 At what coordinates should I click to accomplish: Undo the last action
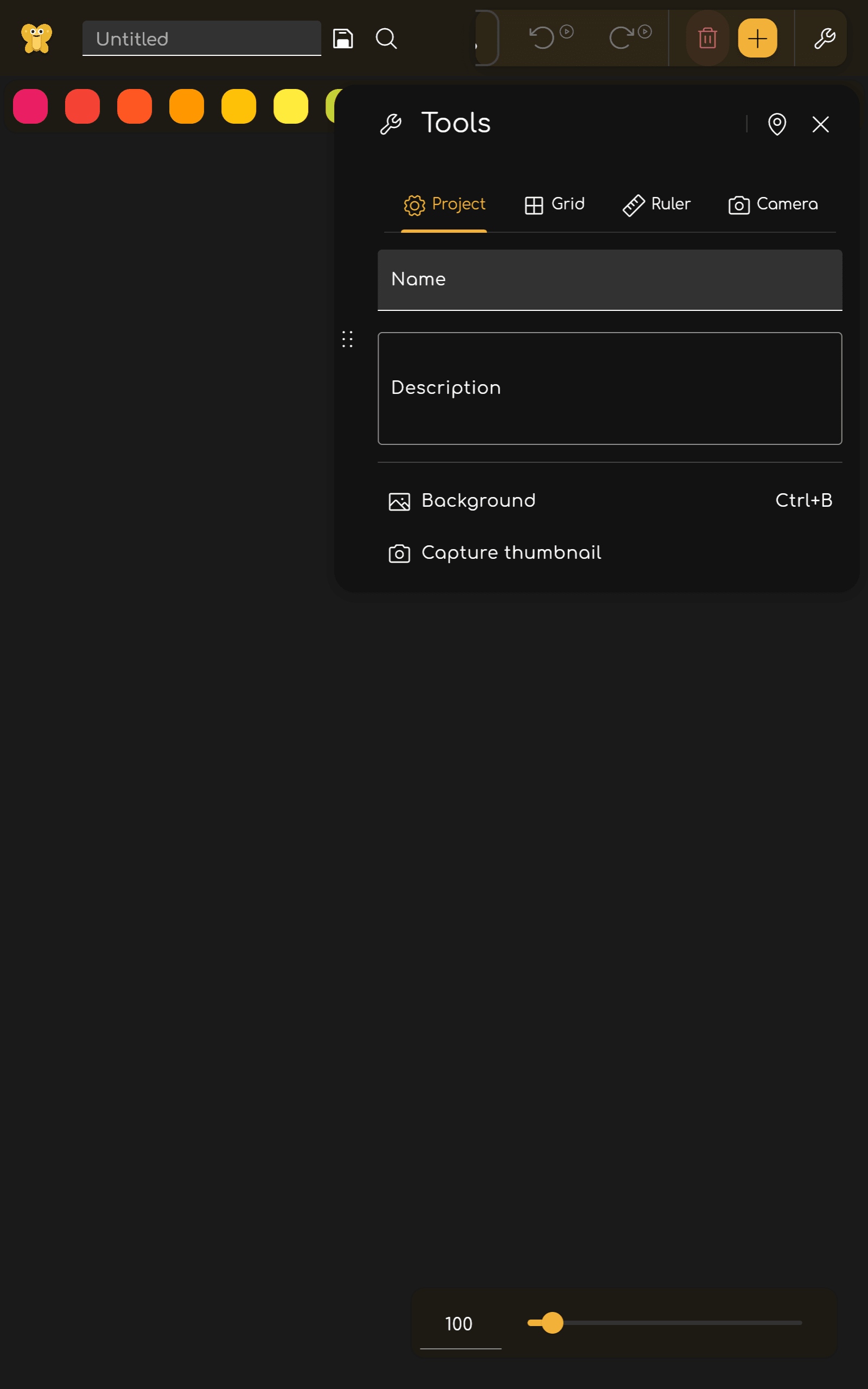(542, 38)
